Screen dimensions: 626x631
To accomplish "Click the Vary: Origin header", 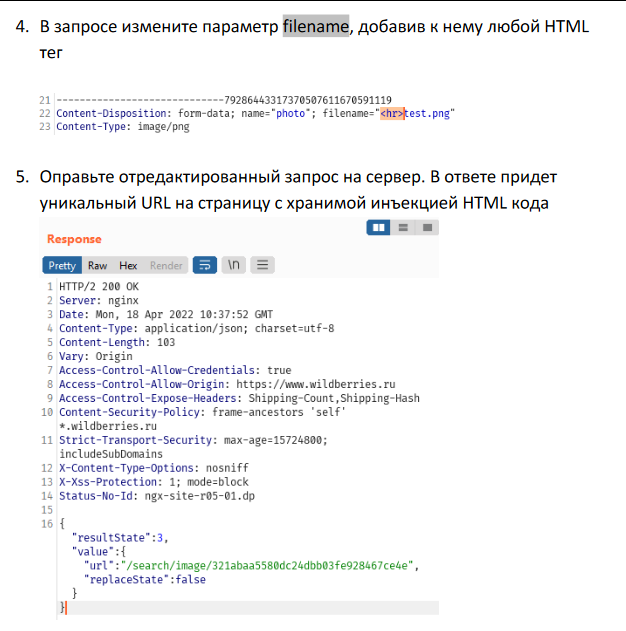I will [x=96, y=357].
